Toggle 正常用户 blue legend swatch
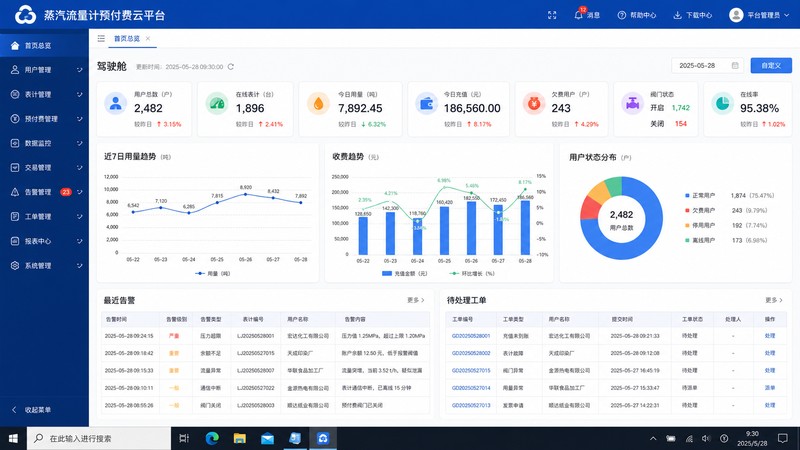Screen dimensions: 800x450 pyautogui.click(x=687, y=195)
